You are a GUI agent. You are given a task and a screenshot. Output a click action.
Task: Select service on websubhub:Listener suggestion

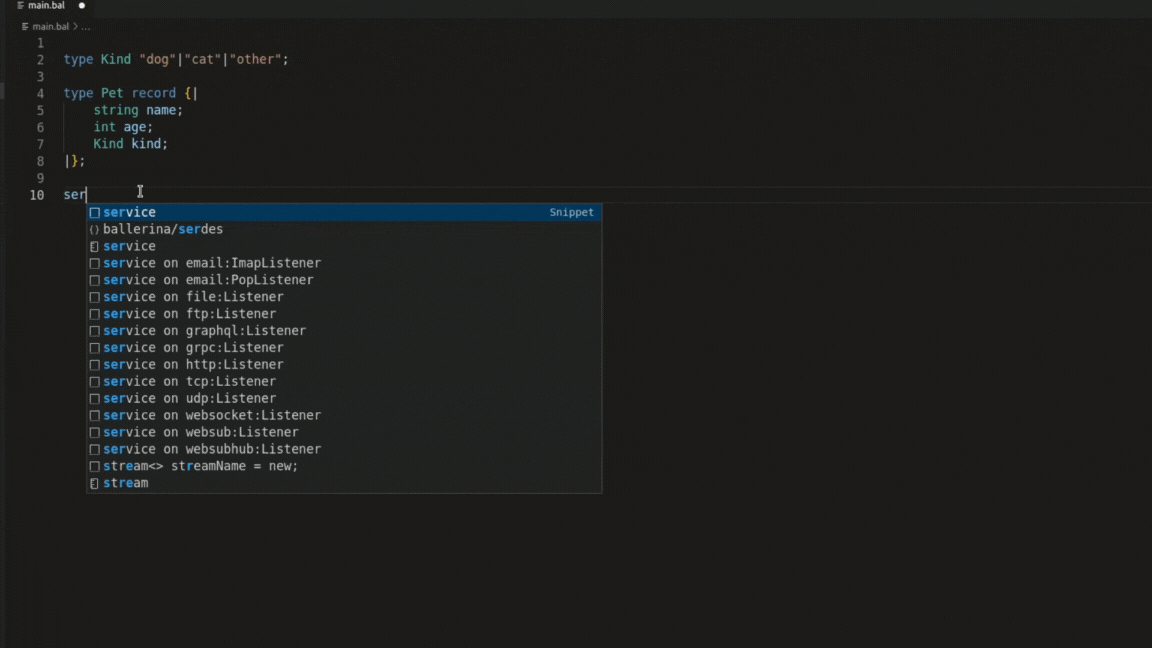(x=344, y=449)
